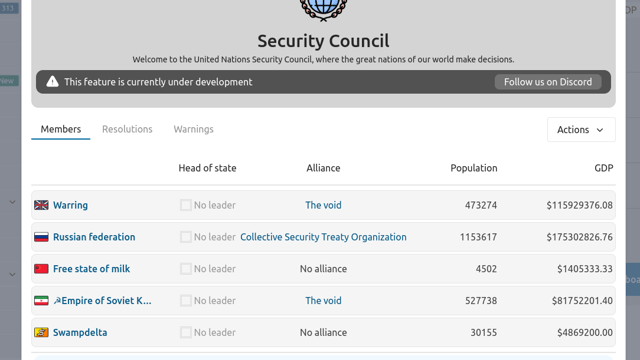This screenshot has height=360, width=640.
Task: Click the Head of state column header
Action: 207,168
